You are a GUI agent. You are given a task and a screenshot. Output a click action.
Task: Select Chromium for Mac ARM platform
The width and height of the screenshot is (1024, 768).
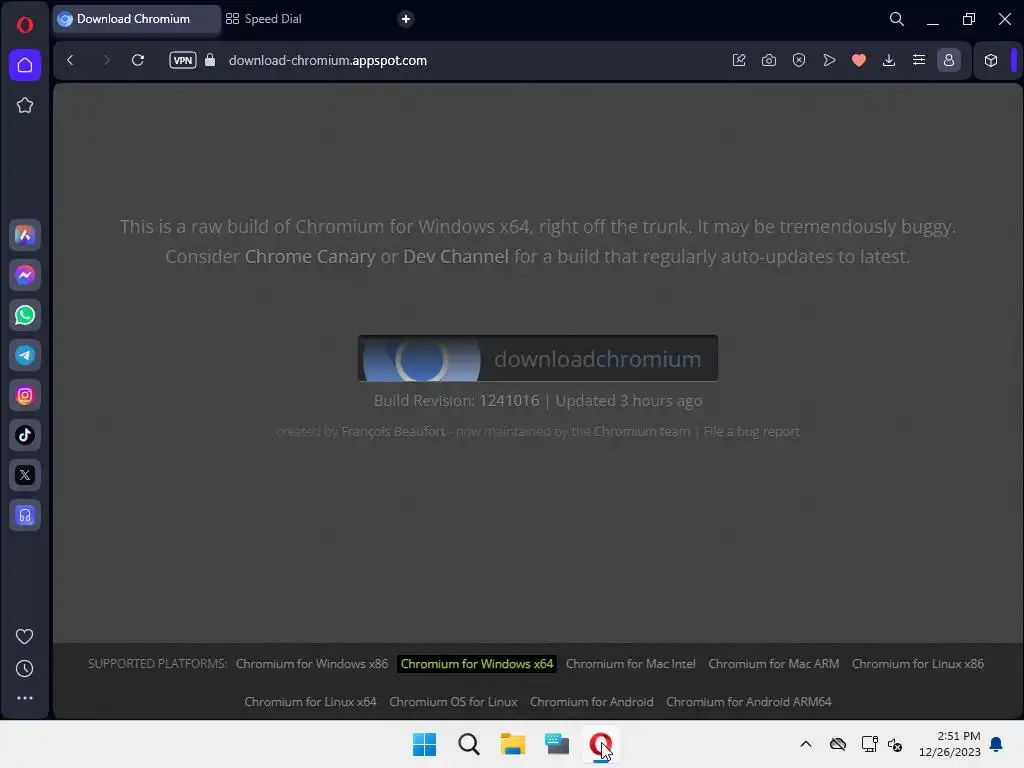click(x=773, y=664)
